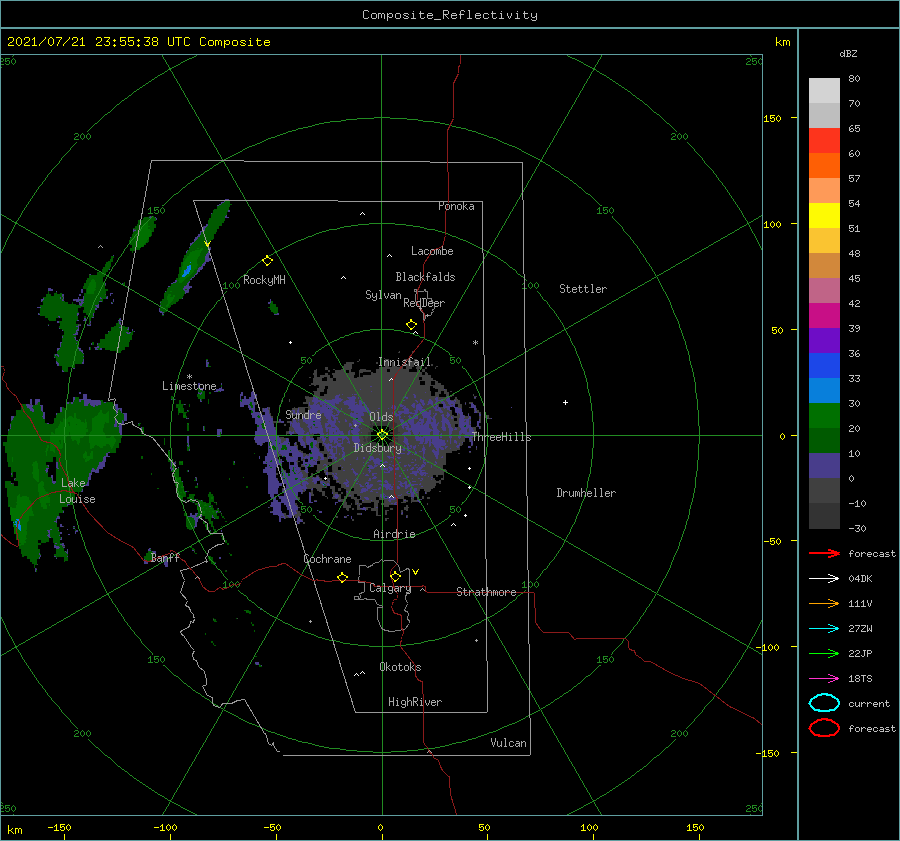Click the white plus marker west of Drumheller
Screen dimensions: 900x841
565,402
